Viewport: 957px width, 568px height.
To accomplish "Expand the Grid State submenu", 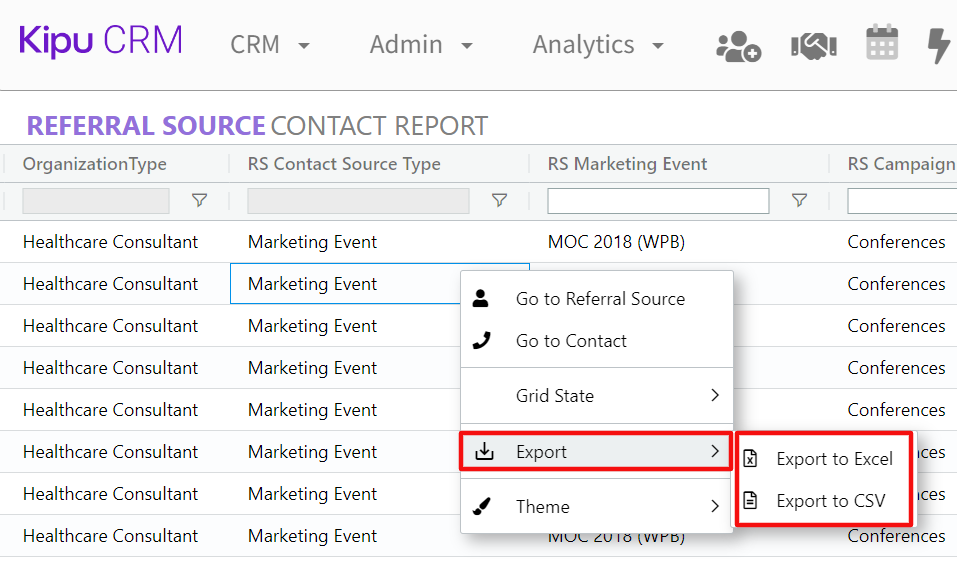I will pyautogui.click(x=596, y=396).
